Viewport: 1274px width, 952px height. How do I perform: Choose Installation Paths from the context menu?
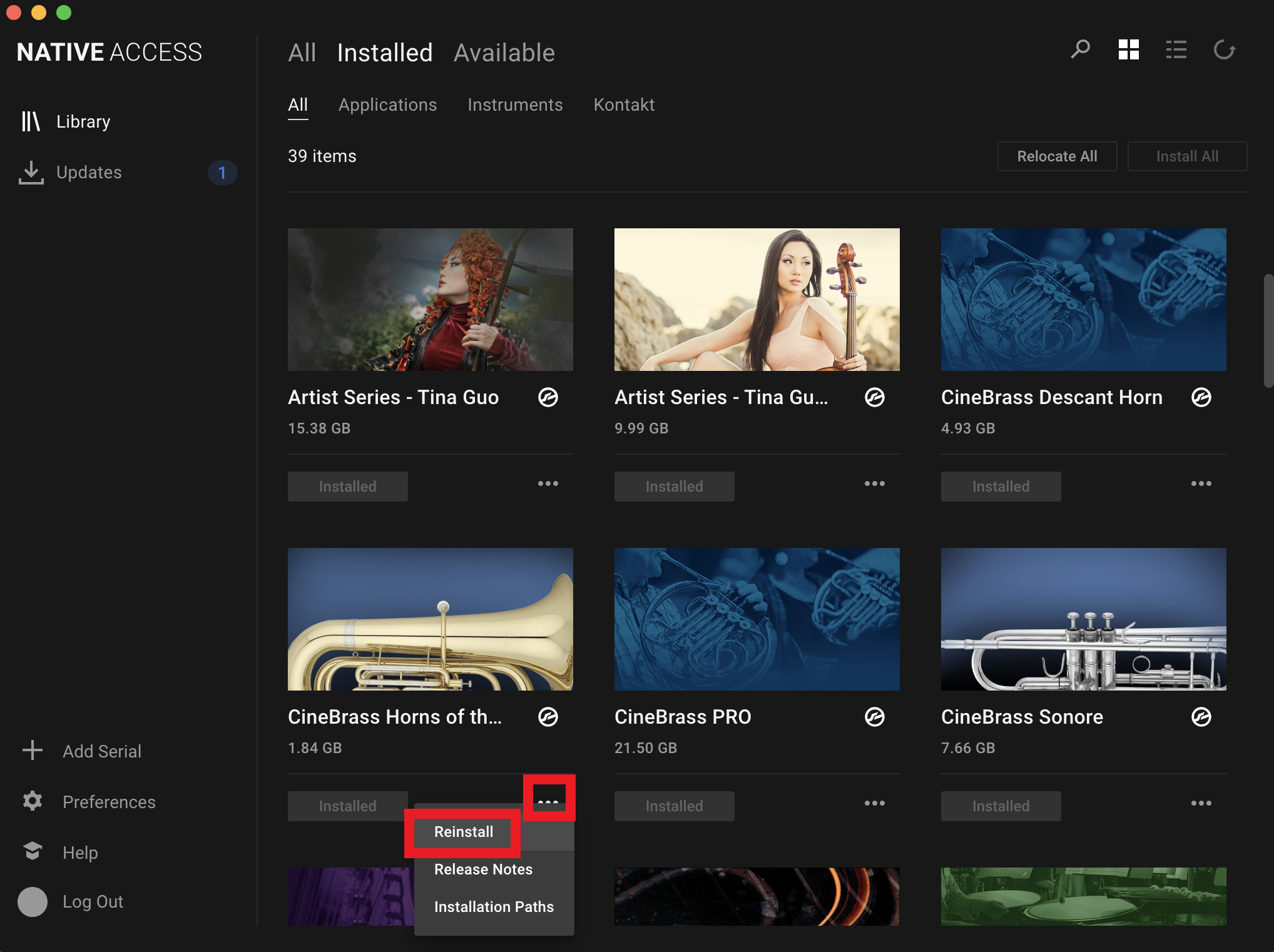(494, 907)
